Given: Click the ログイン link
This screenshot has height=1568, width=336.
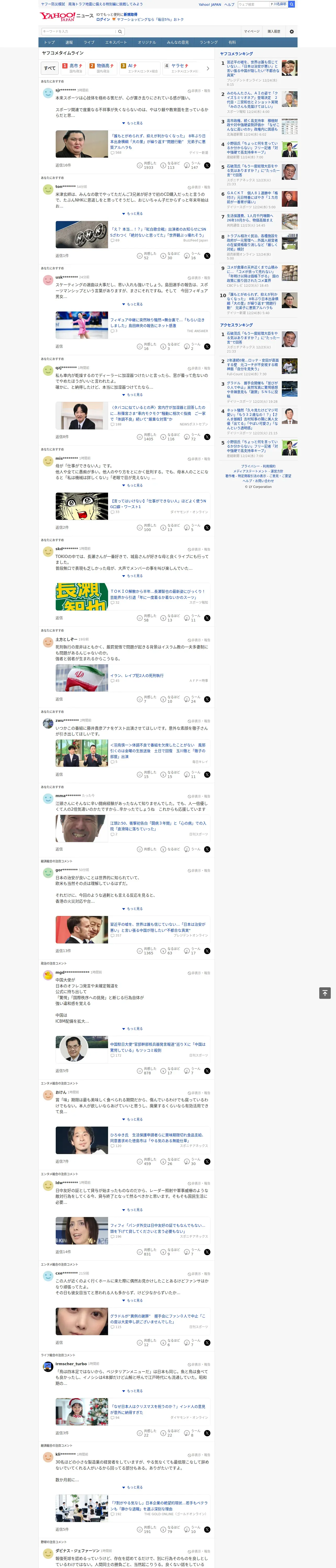Looking at the screenshot, I should click(103, 20).
